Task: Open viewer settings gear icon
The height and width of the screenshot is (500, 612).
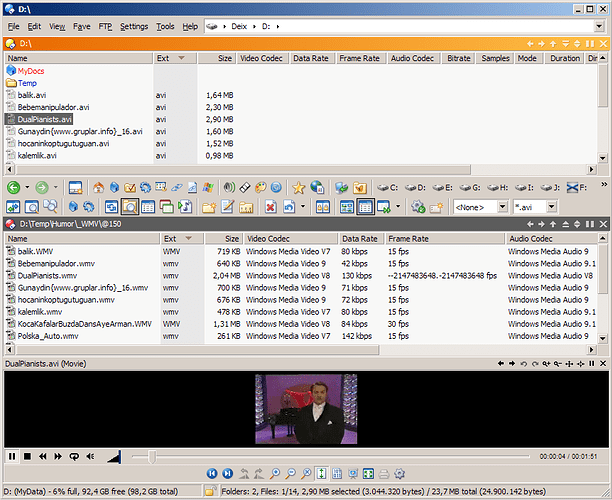Action: [x=399, y=474]
